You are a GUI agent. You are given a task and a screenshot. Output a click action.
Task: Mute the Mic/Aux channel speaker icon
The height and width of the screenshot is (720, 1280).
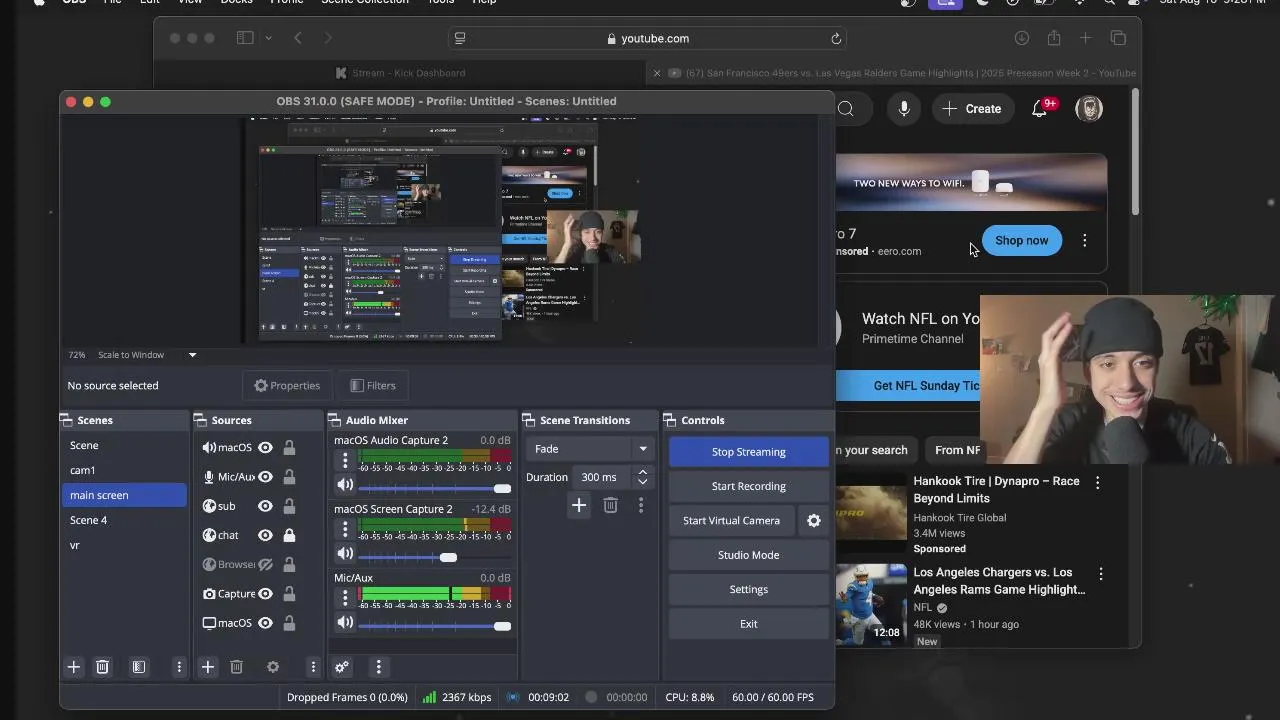[345, 622]
